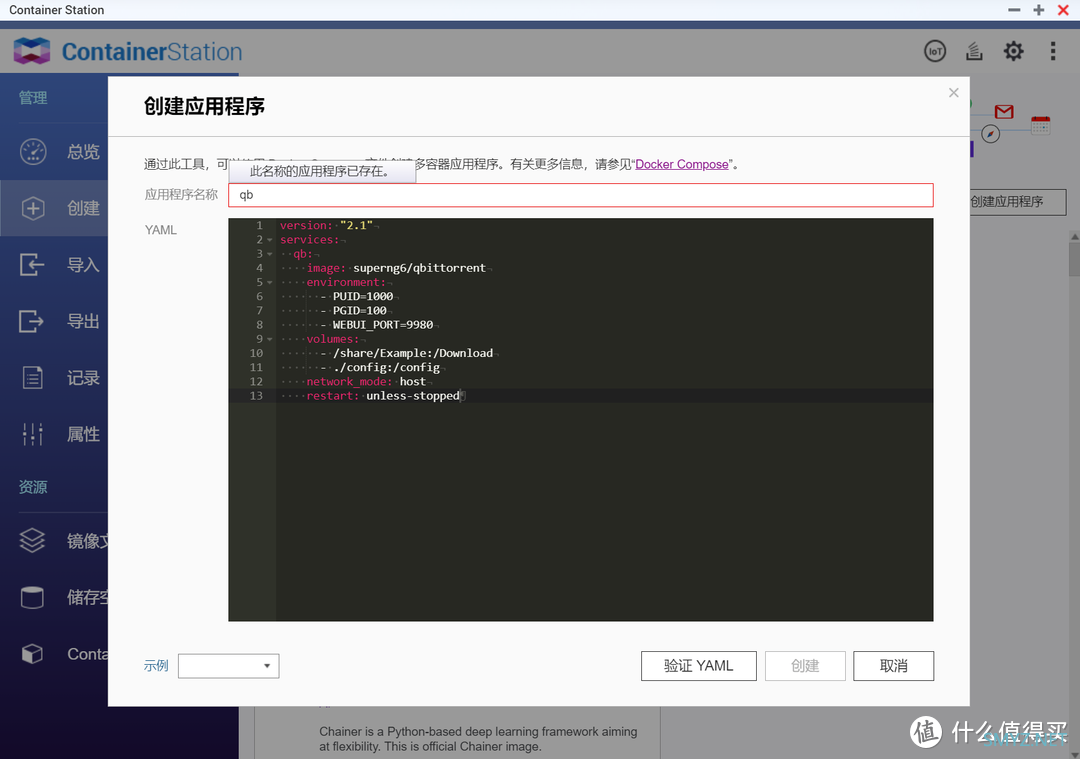Click the line - PUID=1000
This screenshot has width=1080, height=759.
pos(357,296)
